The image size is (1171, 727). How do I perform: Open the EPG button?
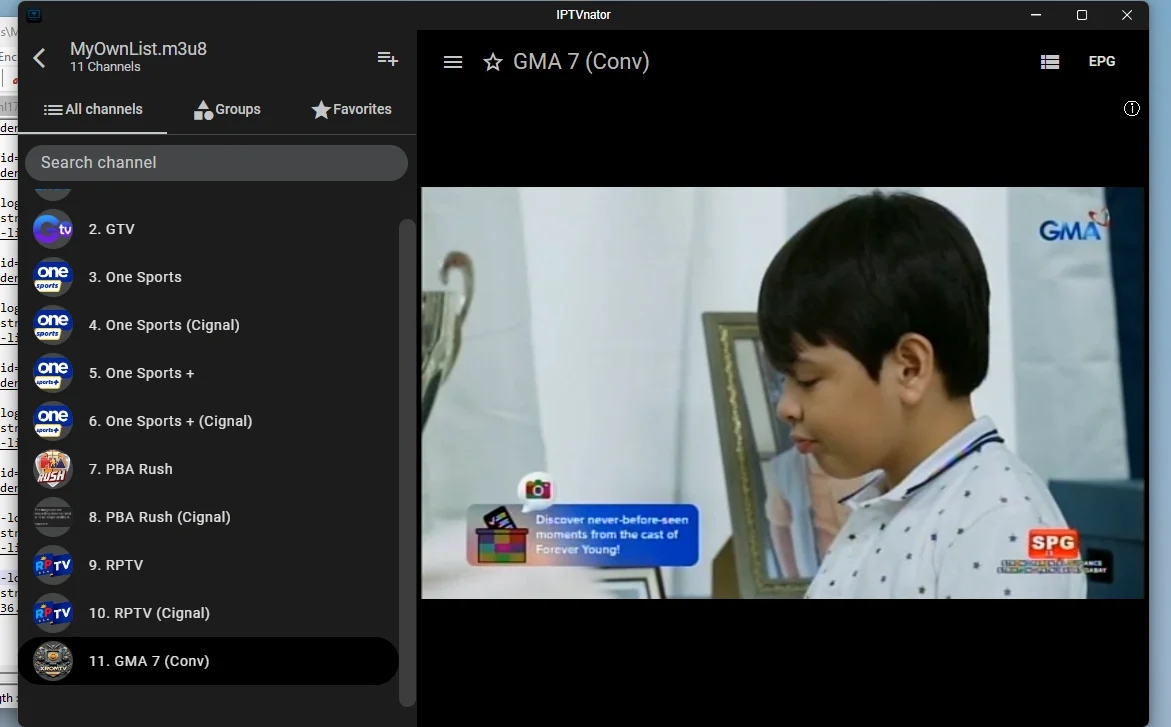click(1102, 61)
